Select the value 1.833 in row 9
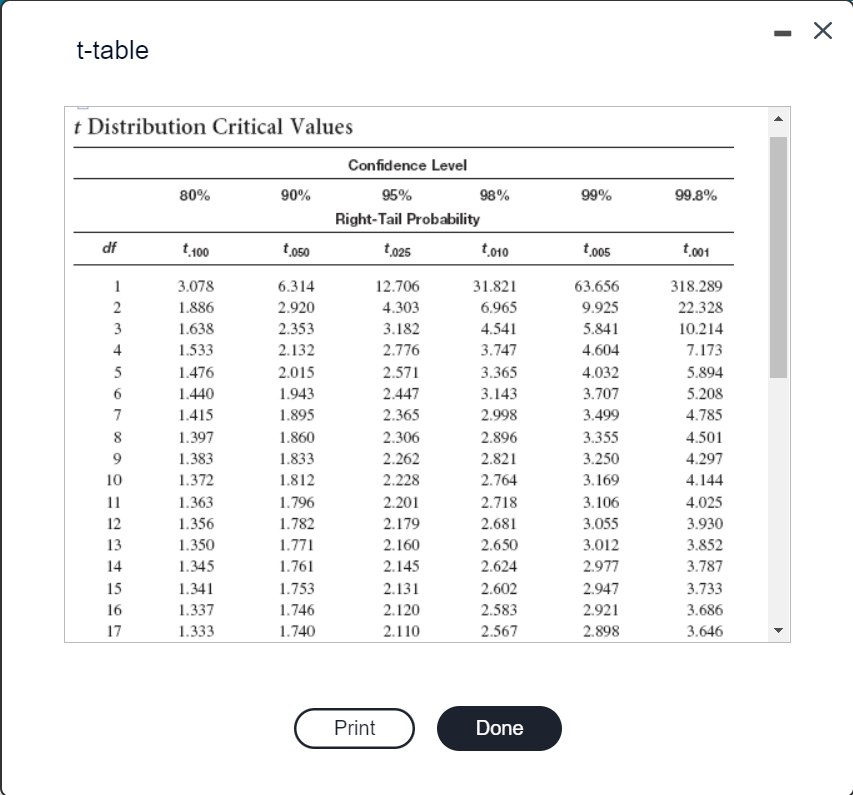 click(296, 459)
